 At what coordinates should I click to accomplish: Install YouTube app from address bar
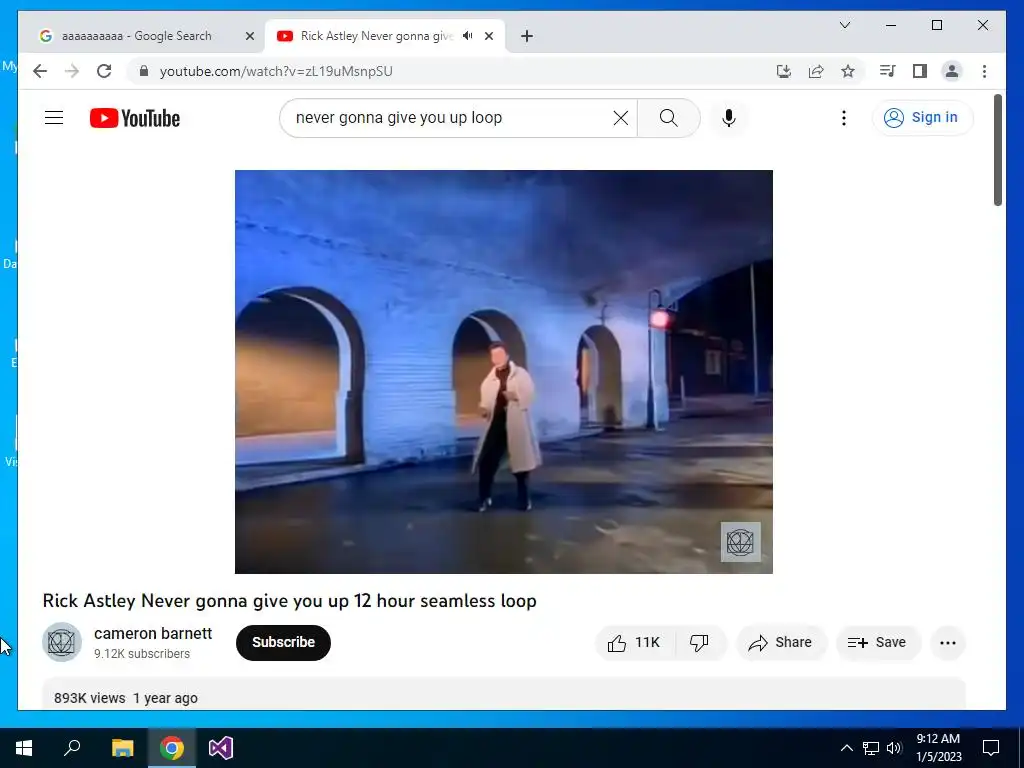[x=784, y=71]
